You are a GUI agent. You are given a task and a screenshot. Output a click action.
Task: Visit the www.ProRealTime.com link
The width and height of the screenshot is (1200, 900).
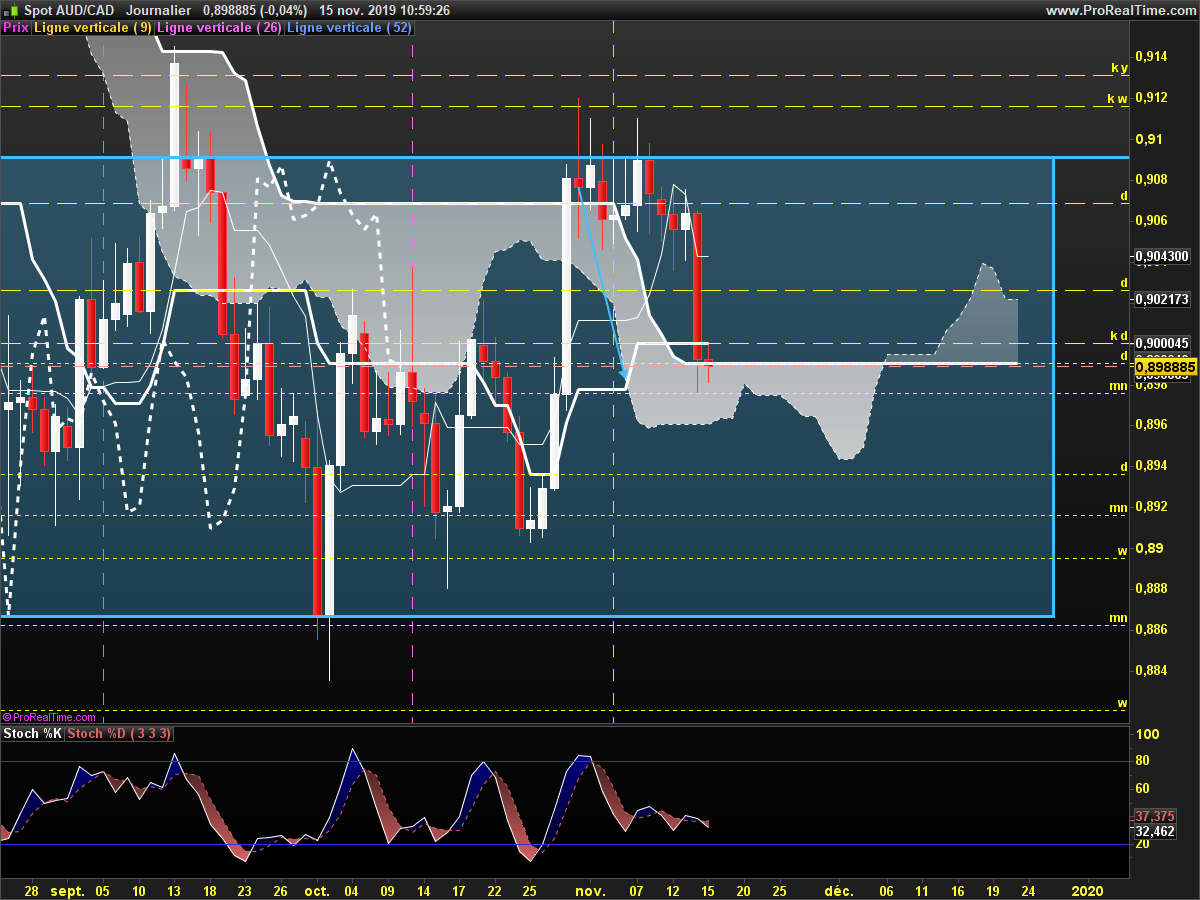click(1120, 10)
